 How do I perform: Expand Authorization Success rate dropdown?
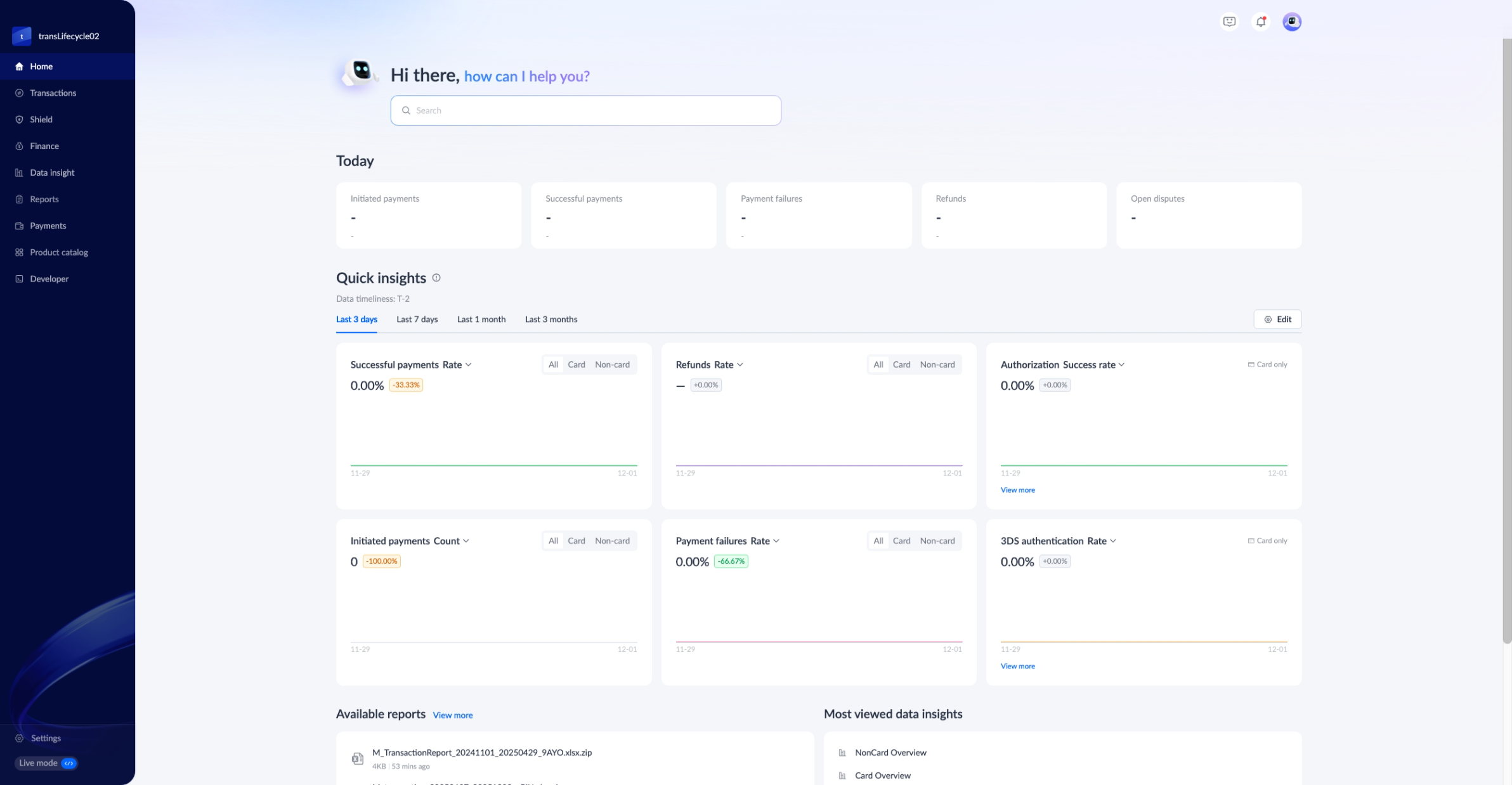[1121, 365]
